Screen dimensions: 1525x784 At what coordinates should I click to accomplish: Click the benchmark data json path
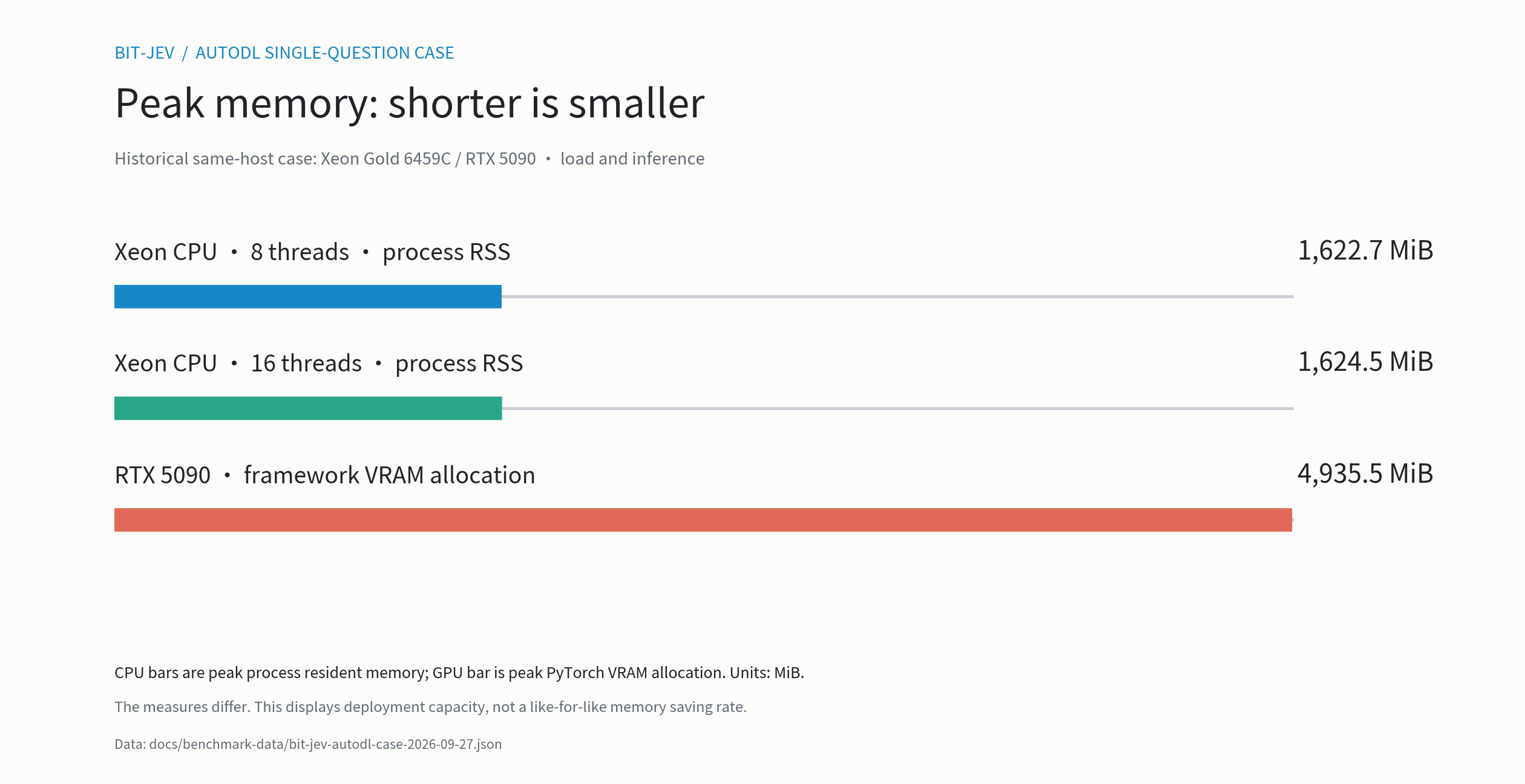coord(308,744)
